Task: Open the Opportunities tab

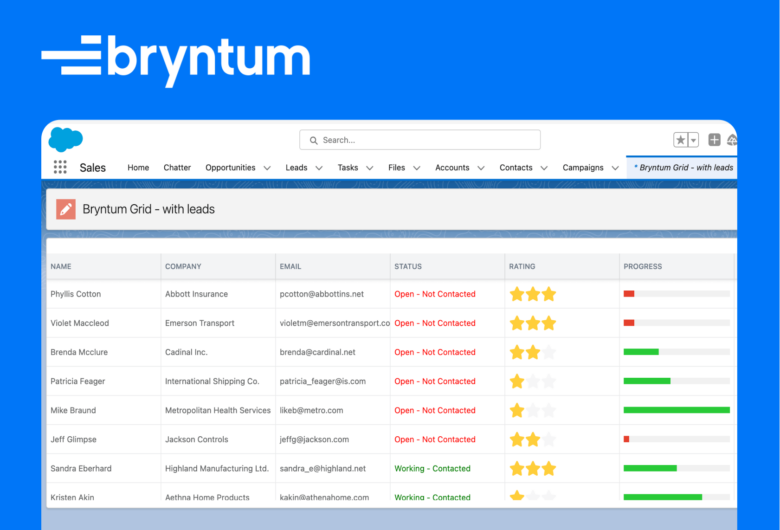Action: point(230,168)
